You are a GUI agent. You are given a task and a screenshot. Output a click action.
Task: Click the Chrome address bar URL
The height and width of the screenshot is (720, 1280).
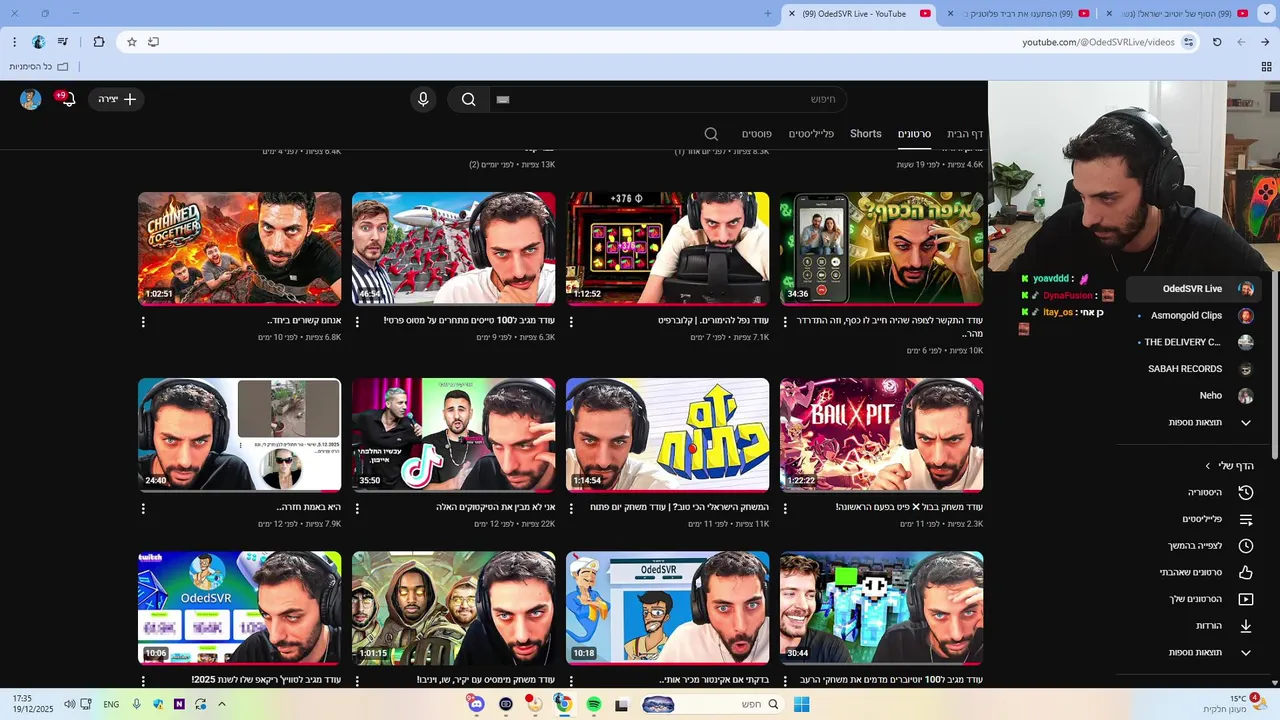(1097, 42)
